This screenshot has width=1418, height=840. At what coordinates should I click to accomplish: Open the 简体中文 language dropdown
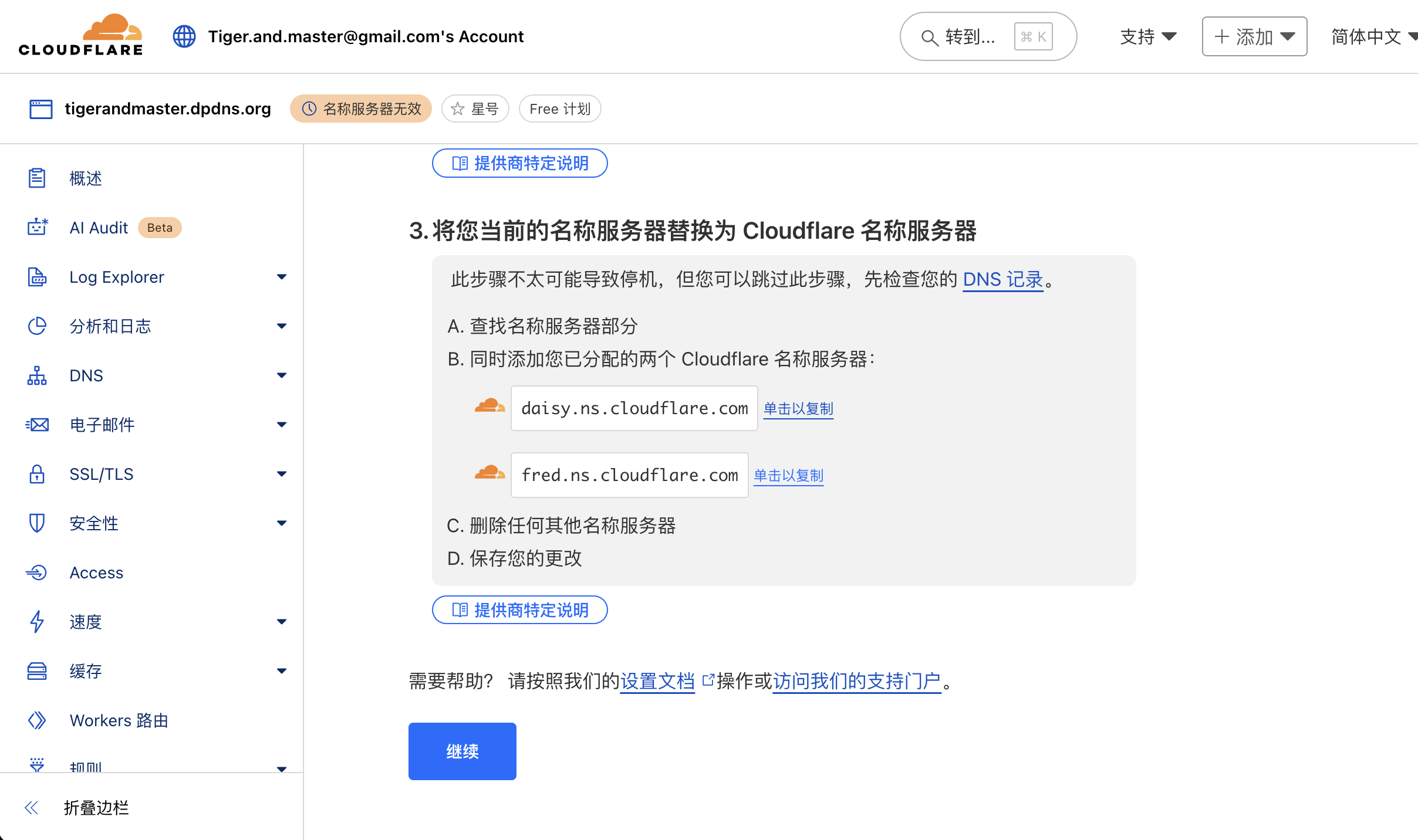pos(1373,36)
